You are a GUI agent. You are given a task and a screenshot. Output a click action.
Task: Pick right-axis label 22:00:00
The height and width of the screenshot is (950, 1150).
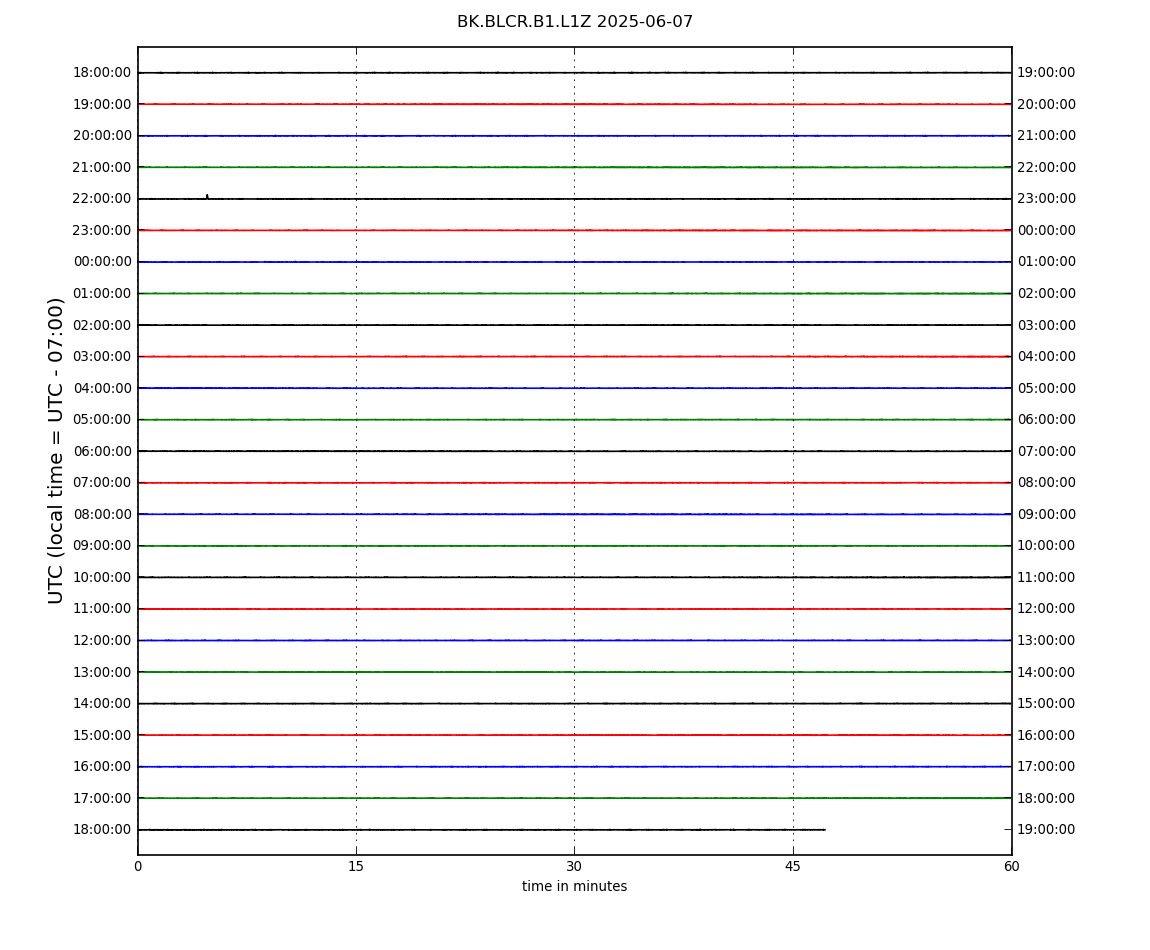click(1047, 167)
